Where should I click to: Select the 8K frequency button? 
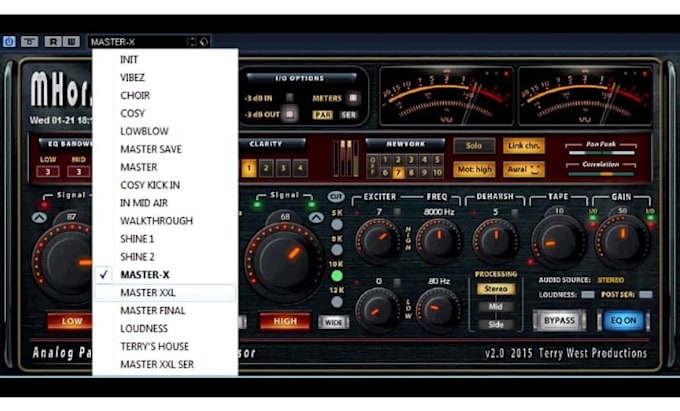(x=337, y=250)
